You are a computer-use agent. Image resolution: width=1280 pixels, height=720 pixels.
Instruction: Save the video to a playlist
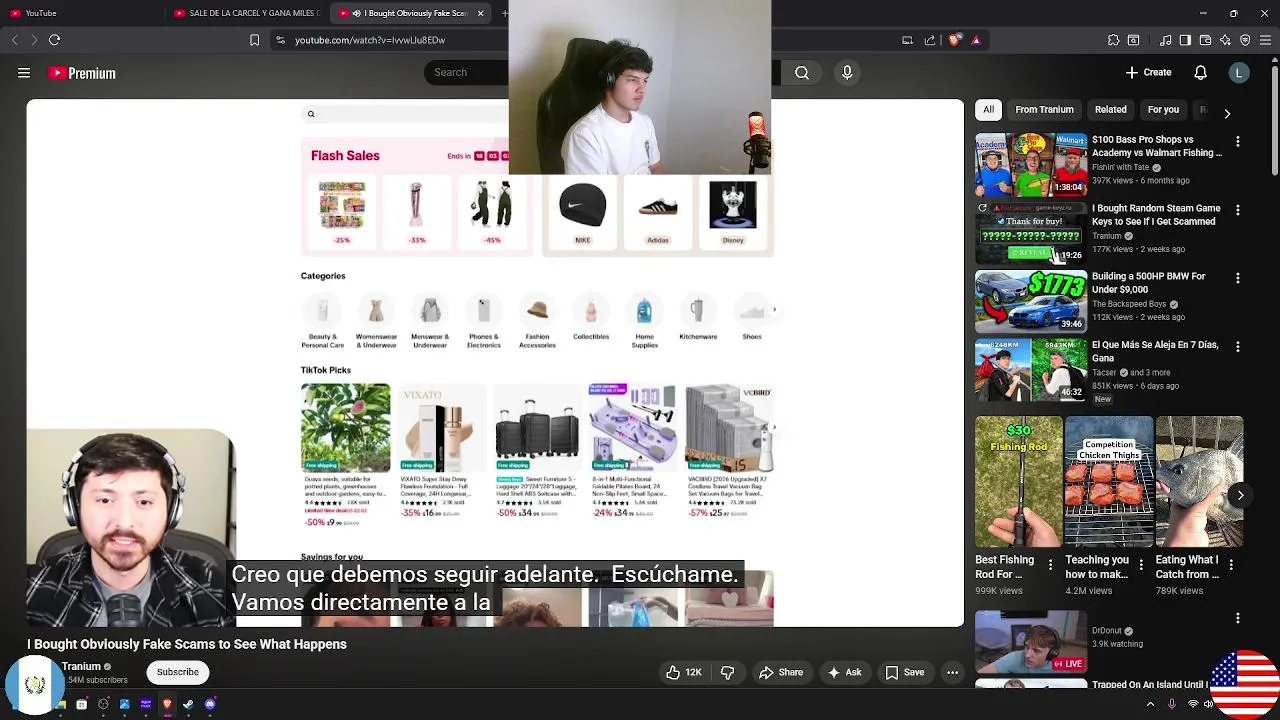coord(904,673)
